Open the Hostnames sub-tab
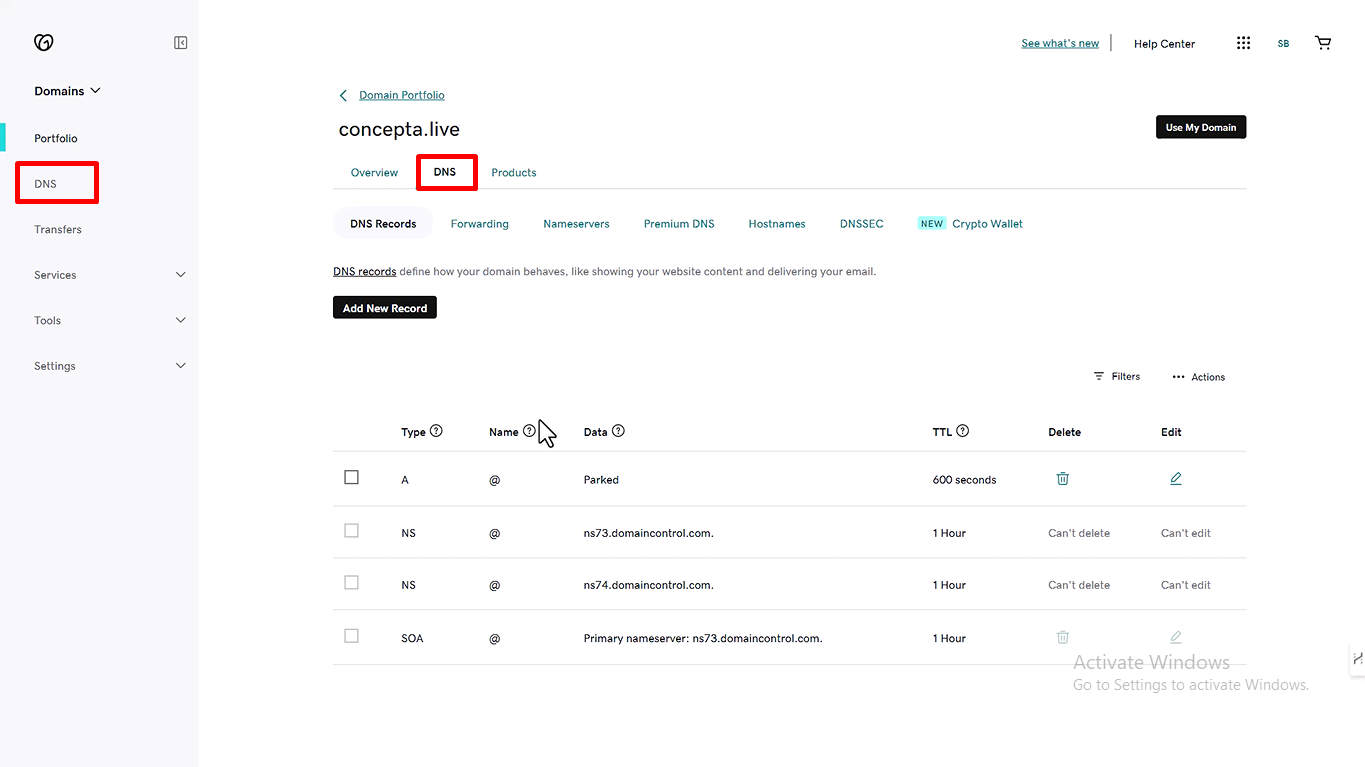 coord(777,224)
